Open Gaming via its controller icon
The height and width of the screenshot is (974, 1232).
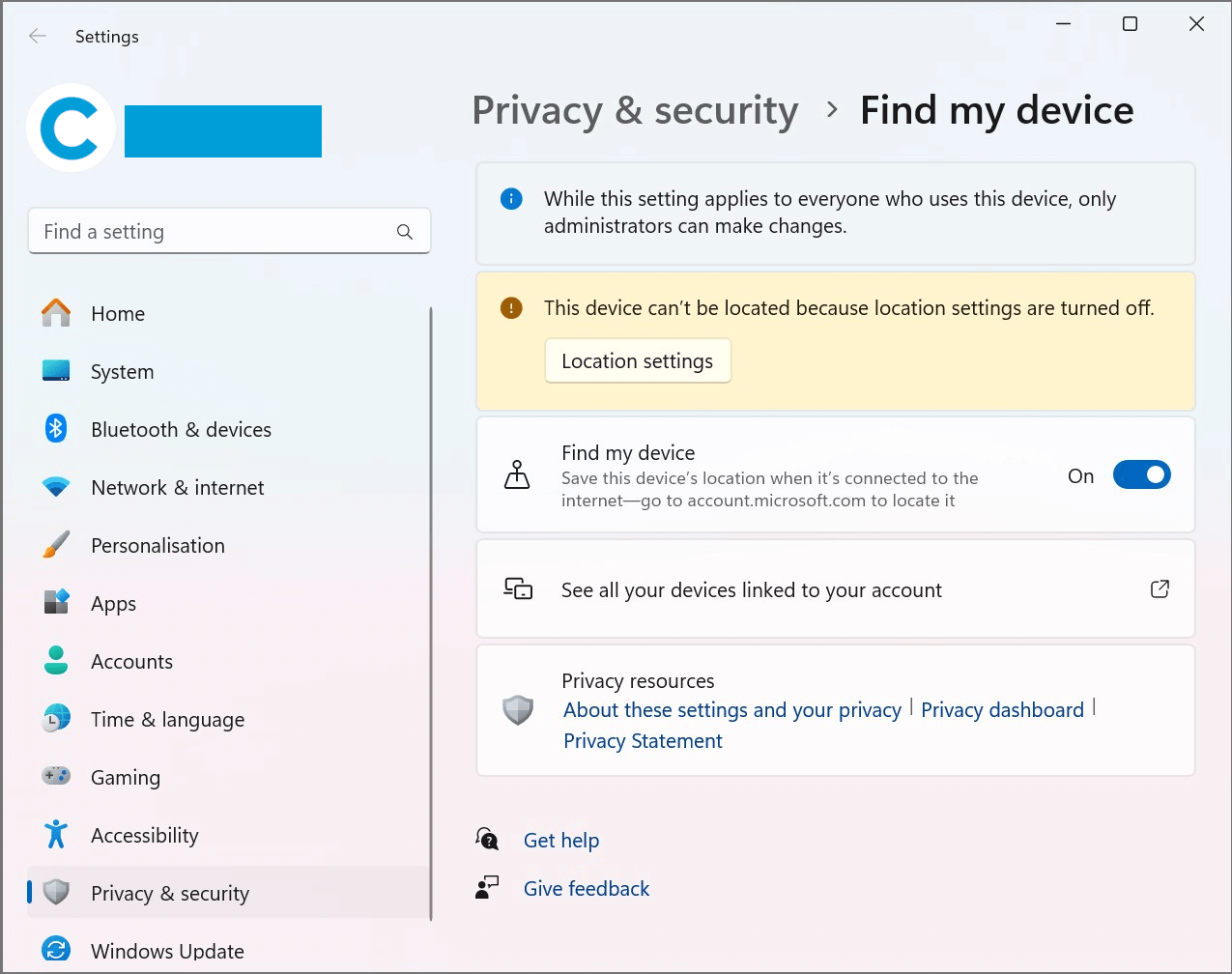click(x=56, y=776)
